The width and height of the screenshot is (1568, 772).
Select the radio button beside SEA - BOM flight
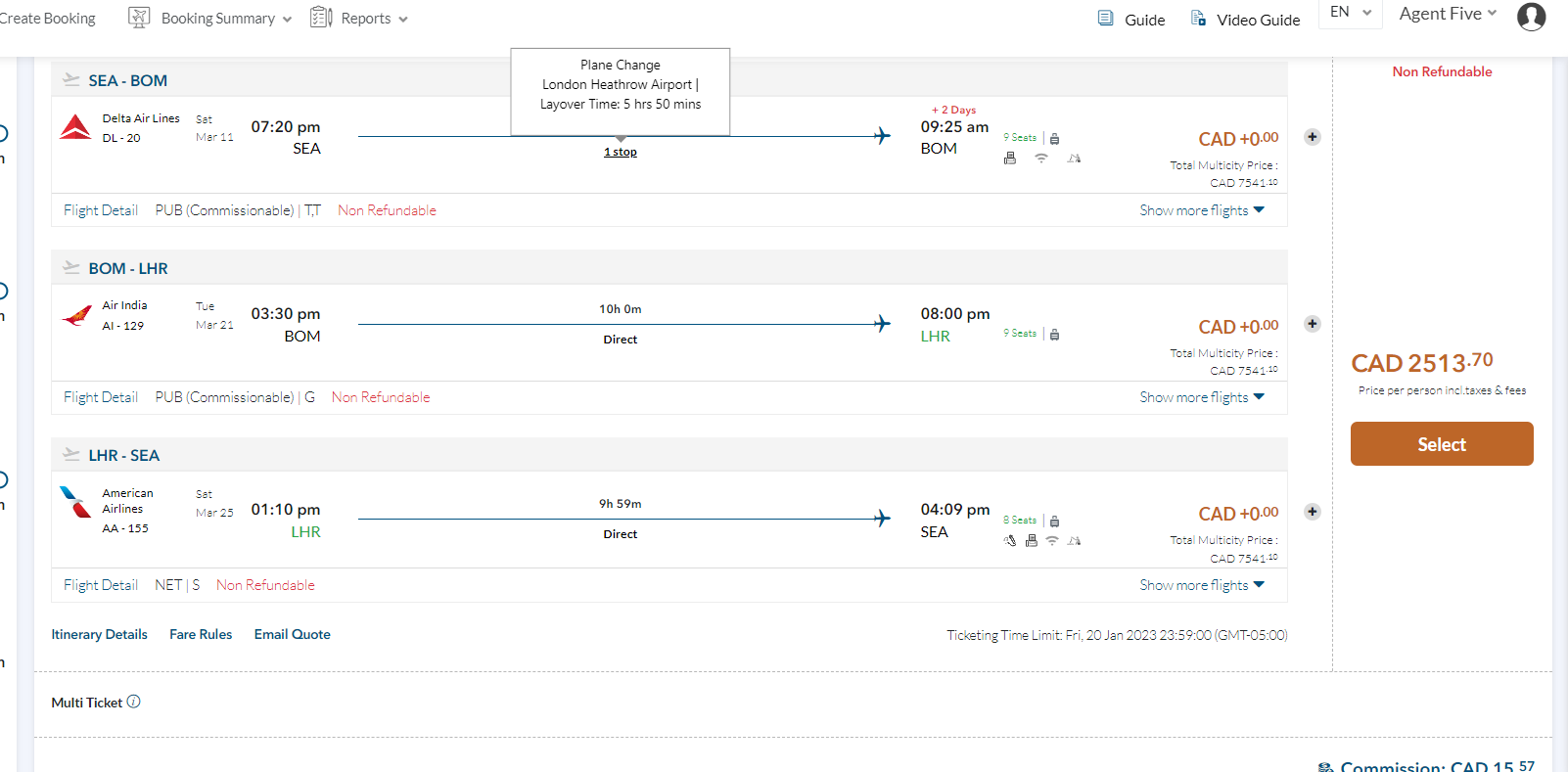click(2, 134)
